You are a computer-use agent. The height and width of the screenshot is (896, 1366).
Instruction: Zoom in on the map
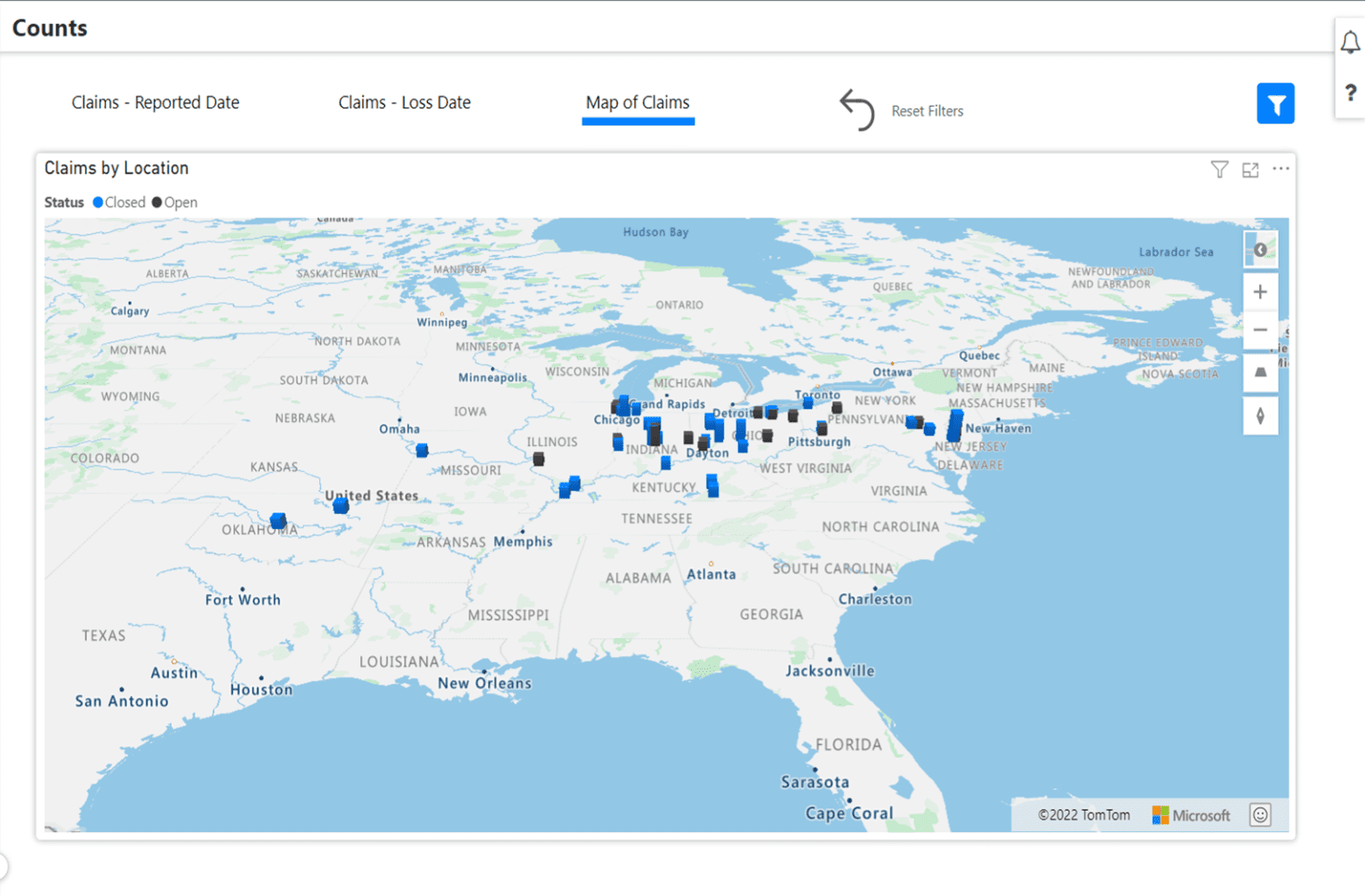click(x=1260, y=292)
